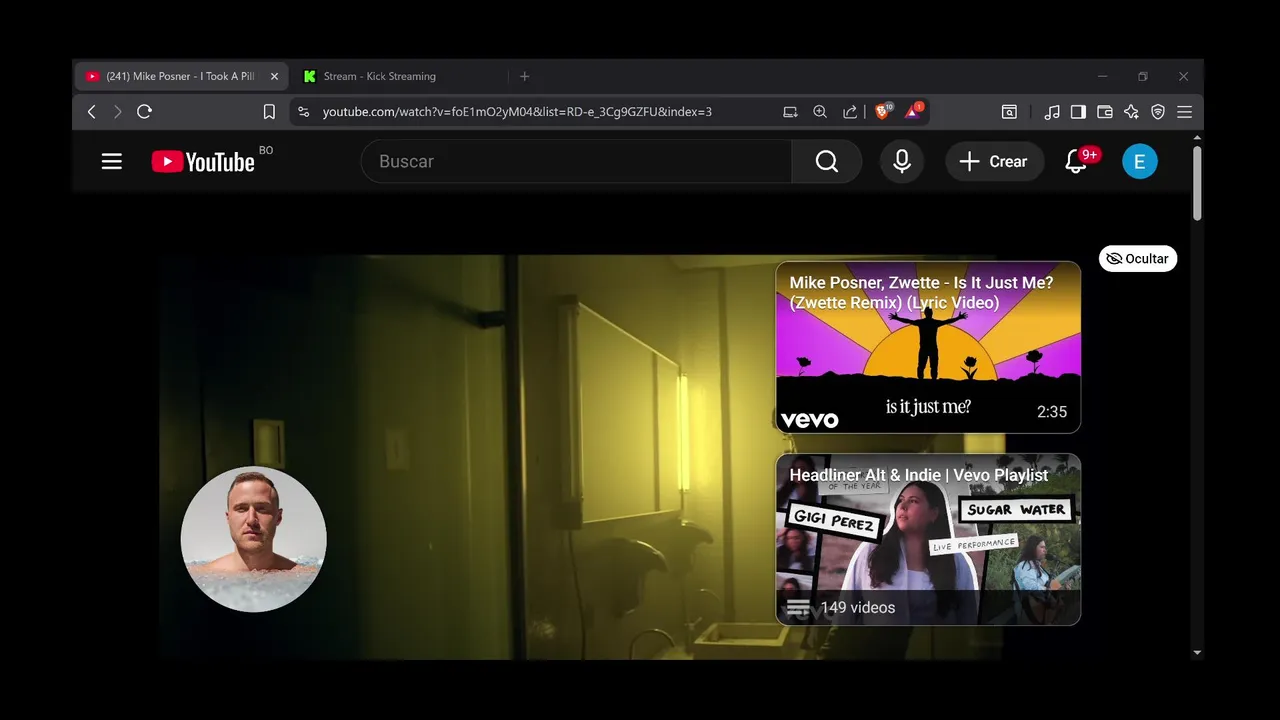The image size is (1280, 720).
Task: Open the Is It Just Me? Zwette Remix card
Action: [928, 347]
